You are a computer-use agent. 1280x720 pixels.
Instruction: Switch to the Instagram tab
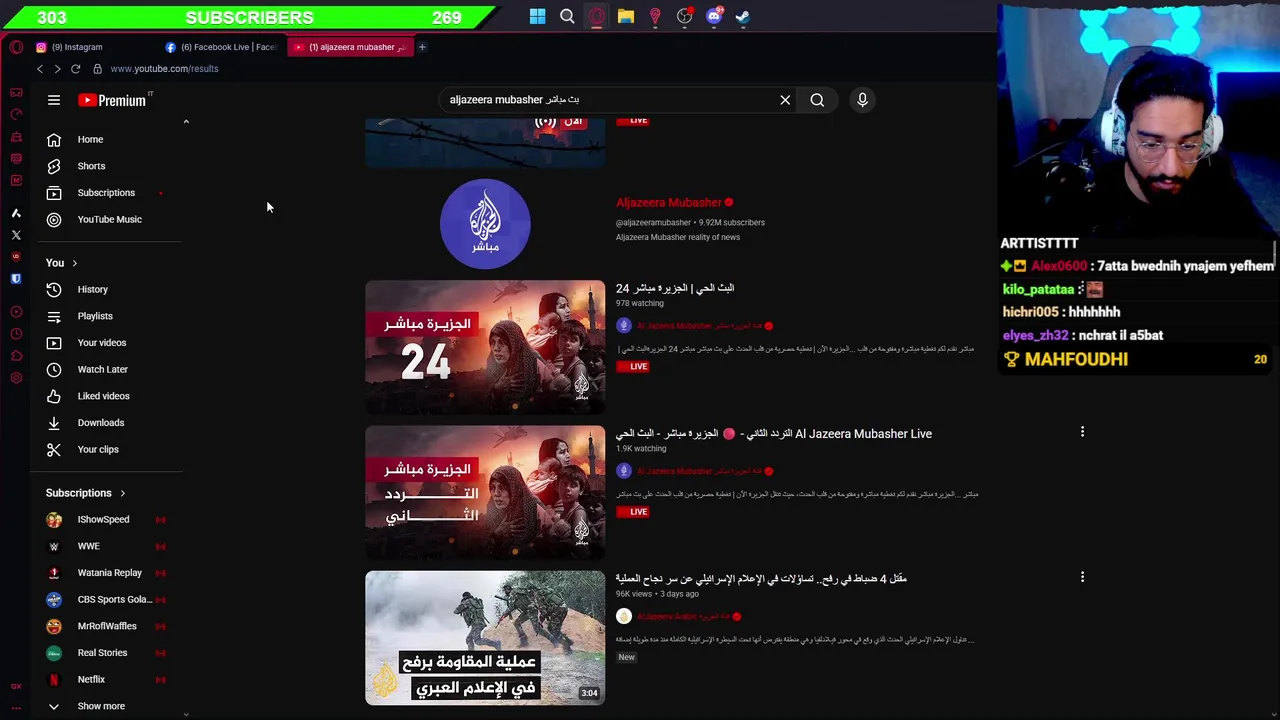point(90,47)
